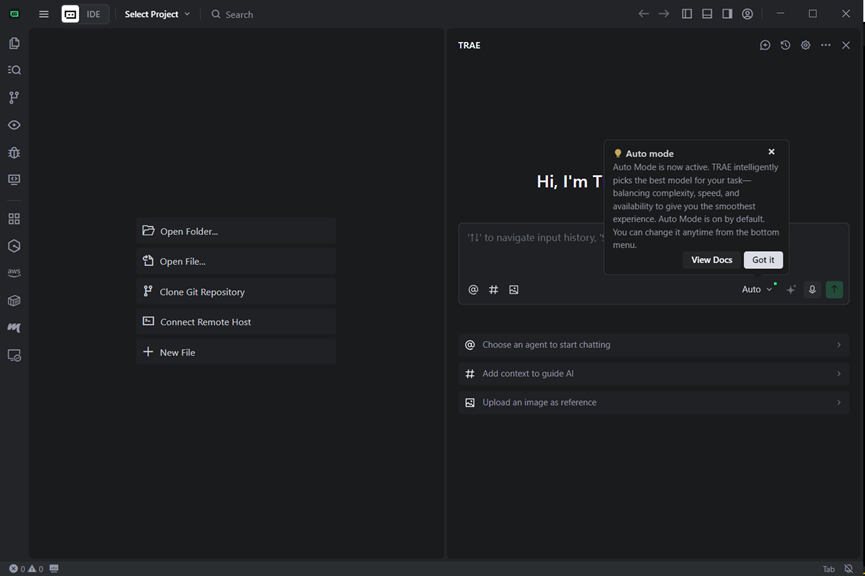Click the @ agent mention icon in chat input
Screen dimensions: 865x576
(473, 290)
